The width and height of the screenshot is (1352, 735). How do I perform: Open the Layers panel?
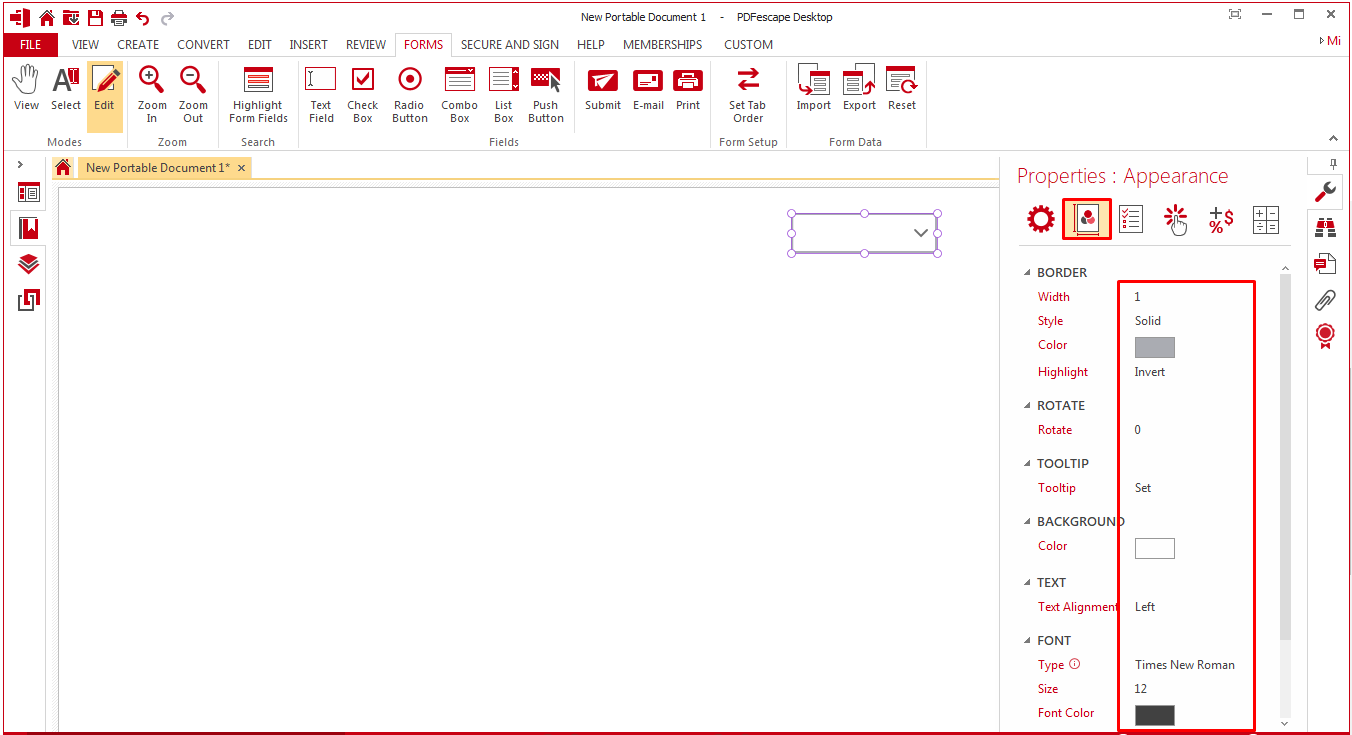[29, 264]
